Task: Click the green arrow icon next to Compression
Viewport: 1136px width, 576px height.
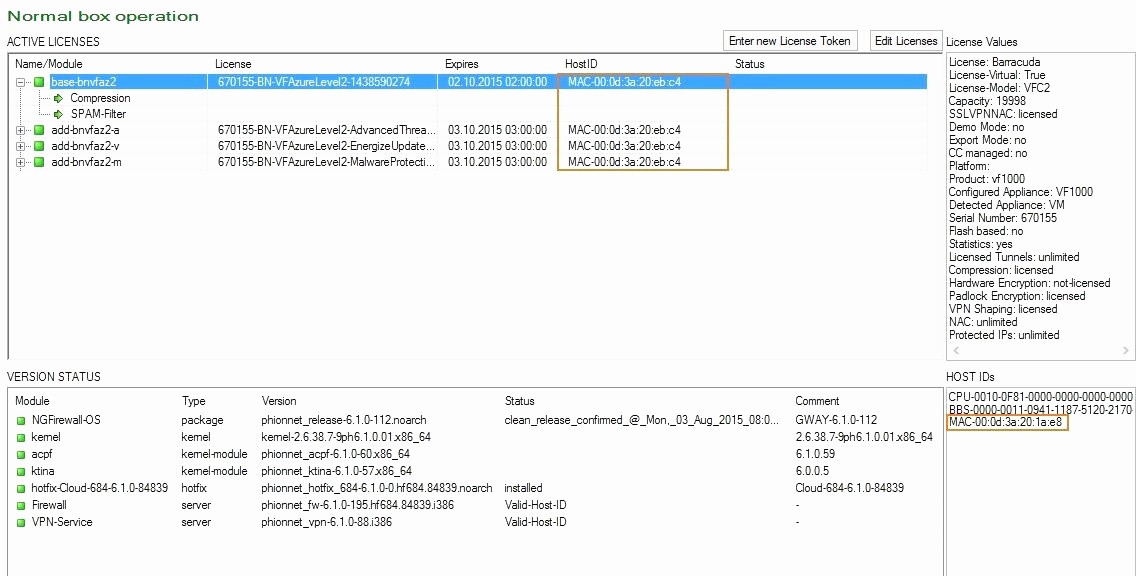Action: click(59, 98)
